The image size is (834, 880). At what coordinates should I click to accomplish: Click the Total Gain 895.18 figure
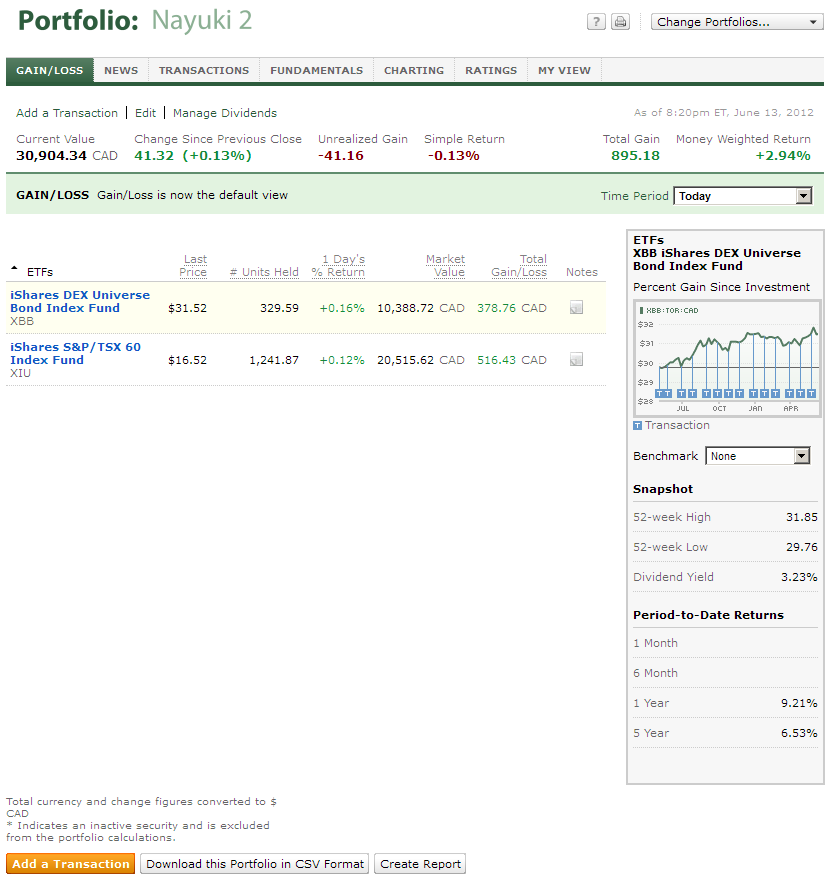pos(635,155)
